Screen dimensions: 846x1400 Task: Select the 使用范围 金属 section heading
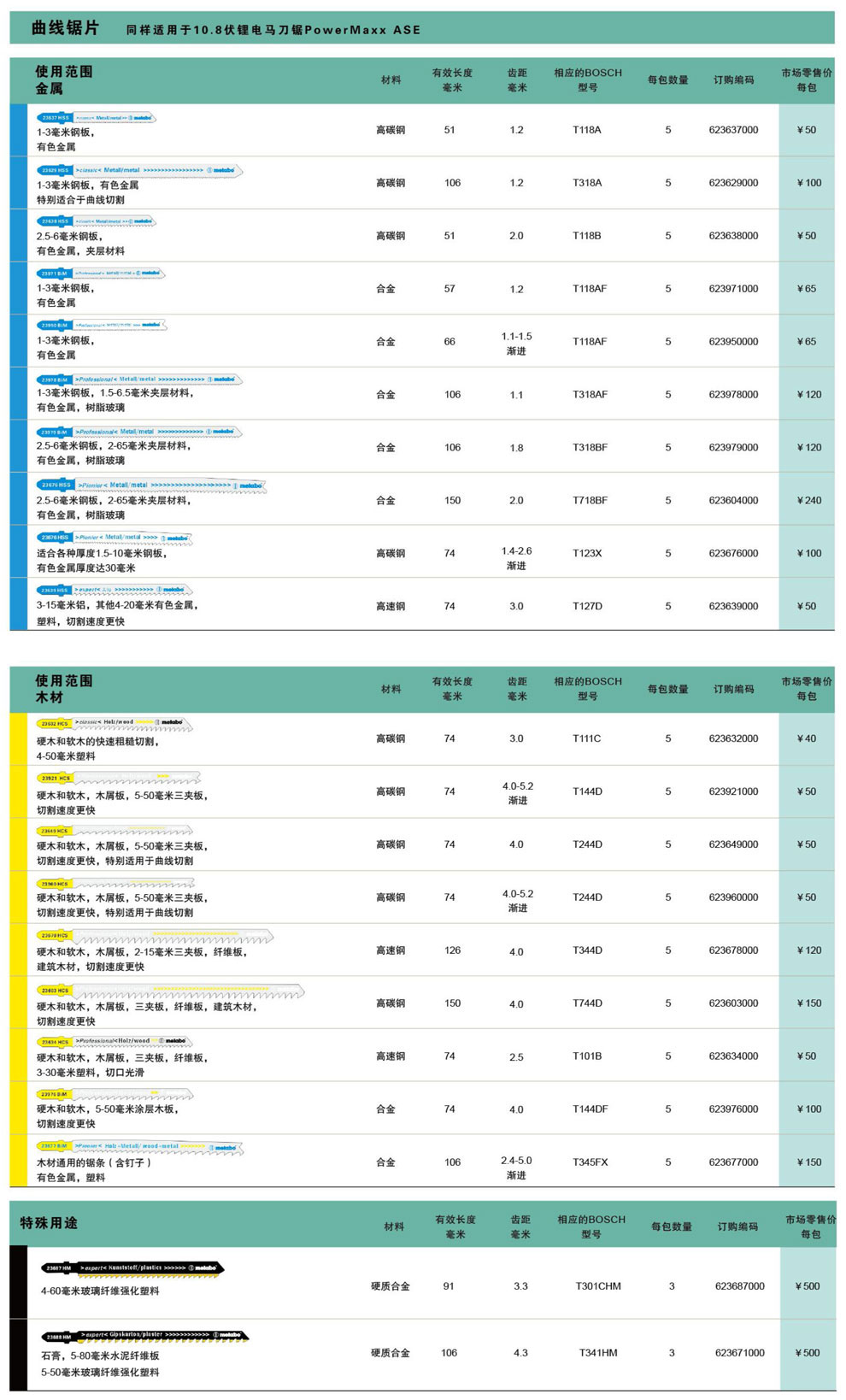[64, 79]
